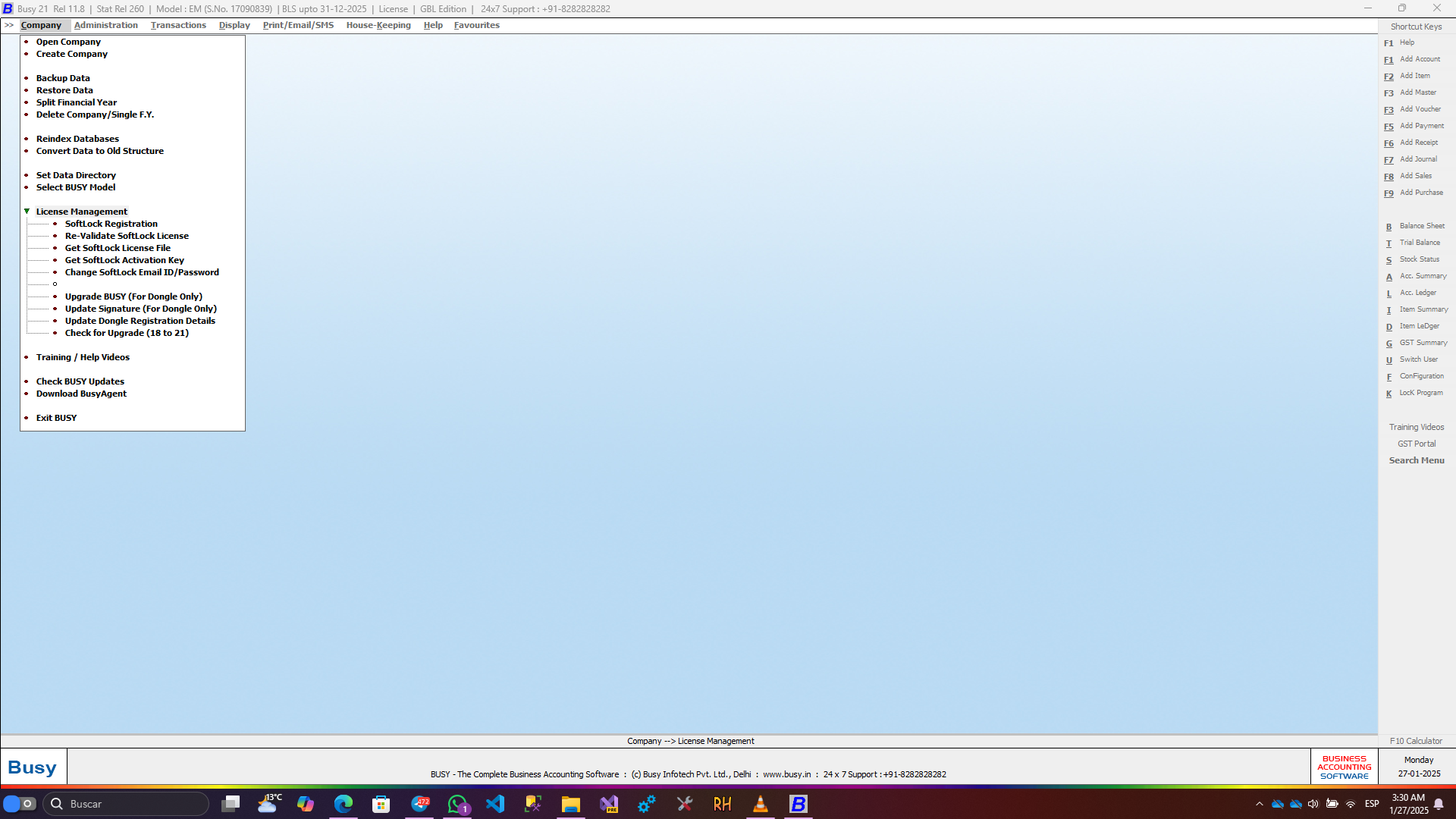
Task: Open the first OneDrive tray icon
Action: (x=1278, y=804)
